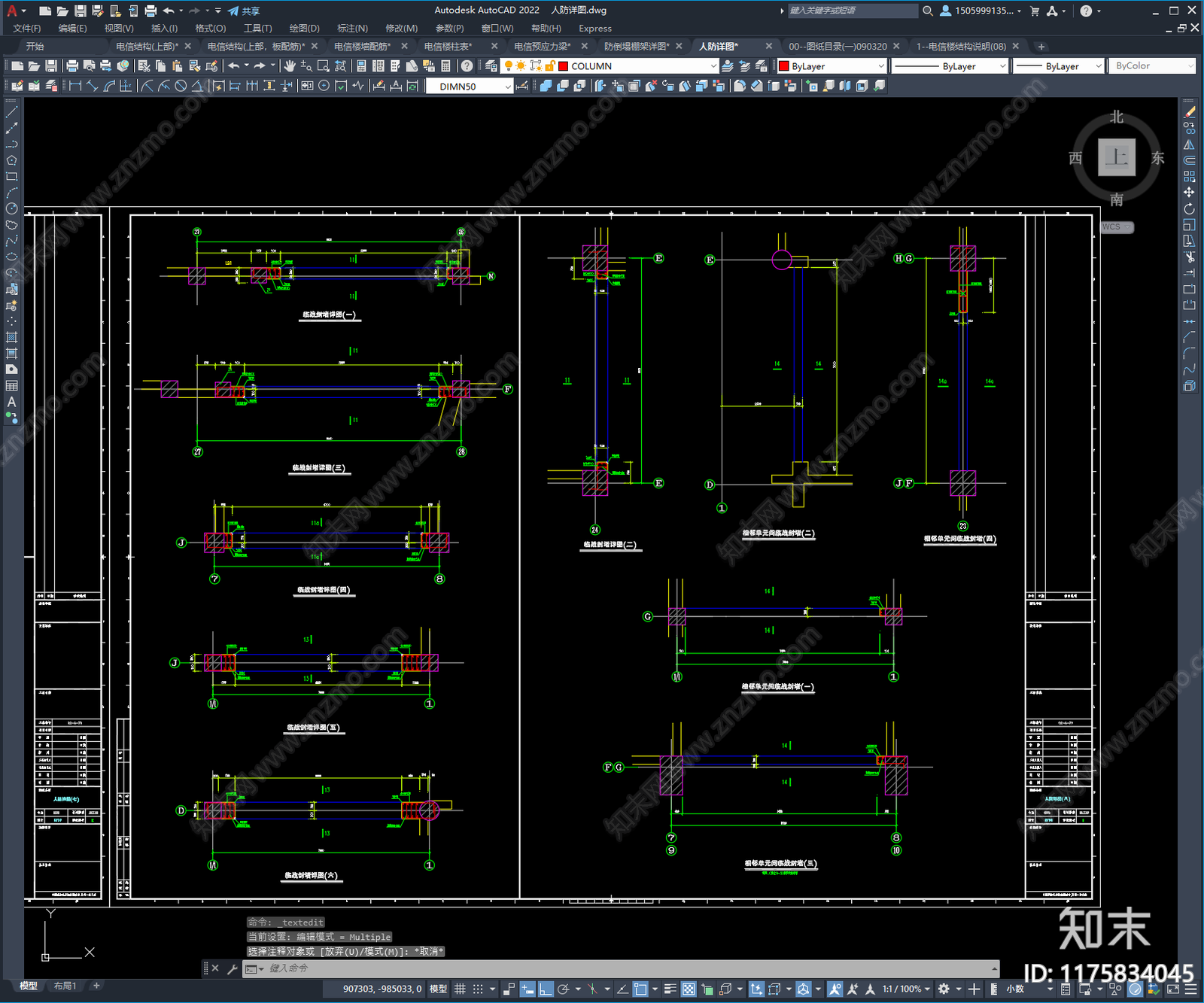Open the 标注(N) menu

click(352, 28)
